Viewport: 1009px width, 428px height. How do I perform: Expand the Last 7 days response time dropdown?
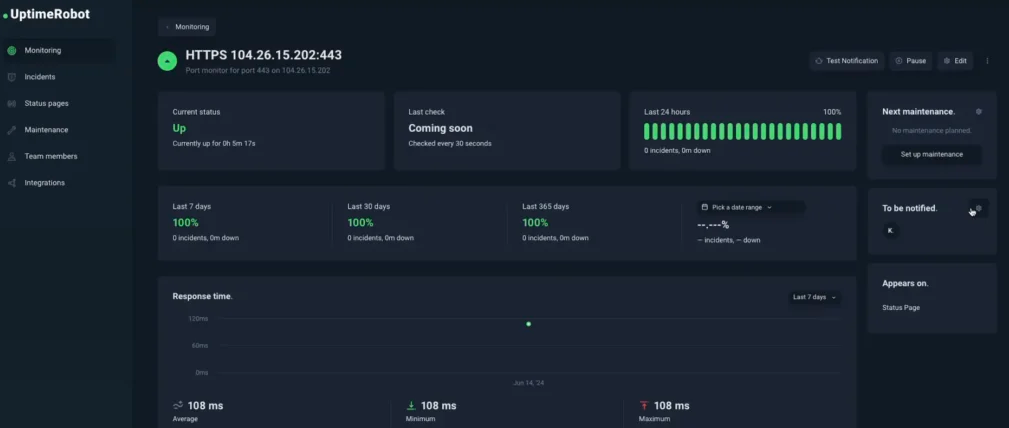814,297
